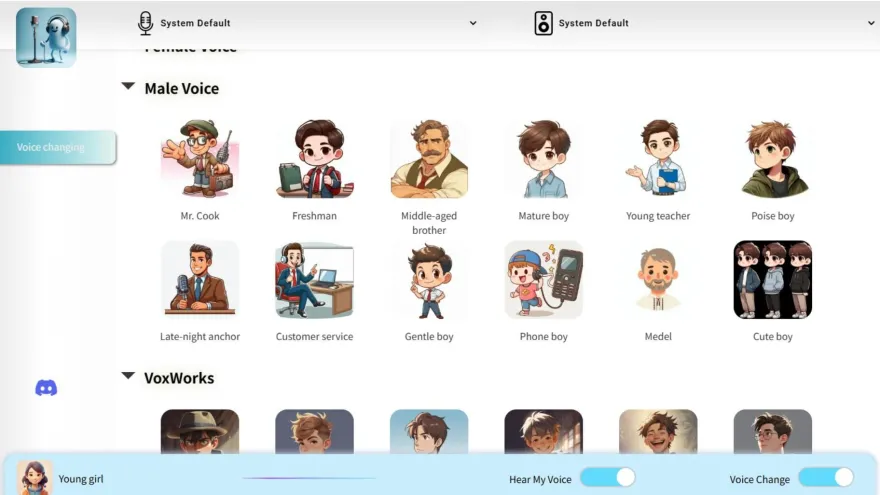Select the Poise boy voice avatar

tap(772, 159)
